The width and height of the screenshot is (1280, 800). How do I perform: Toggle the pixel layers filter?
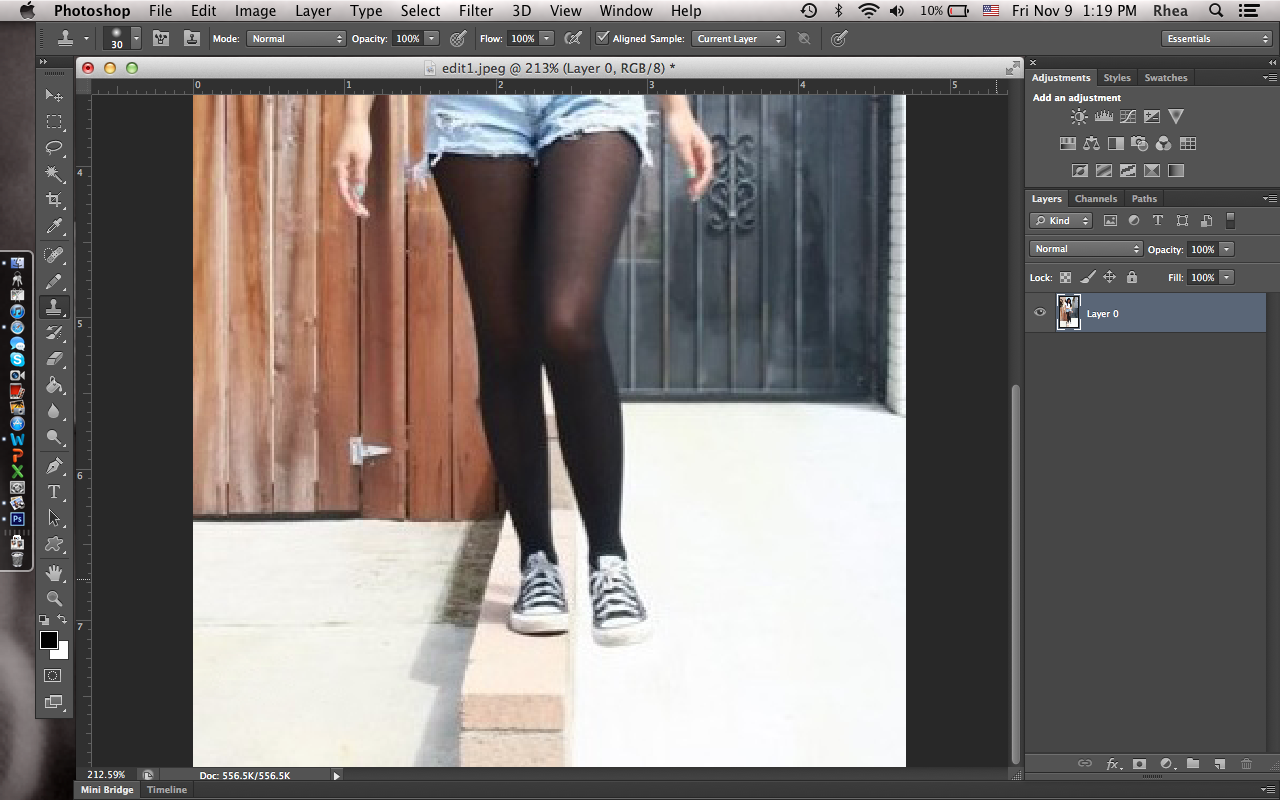point(1110,221)
